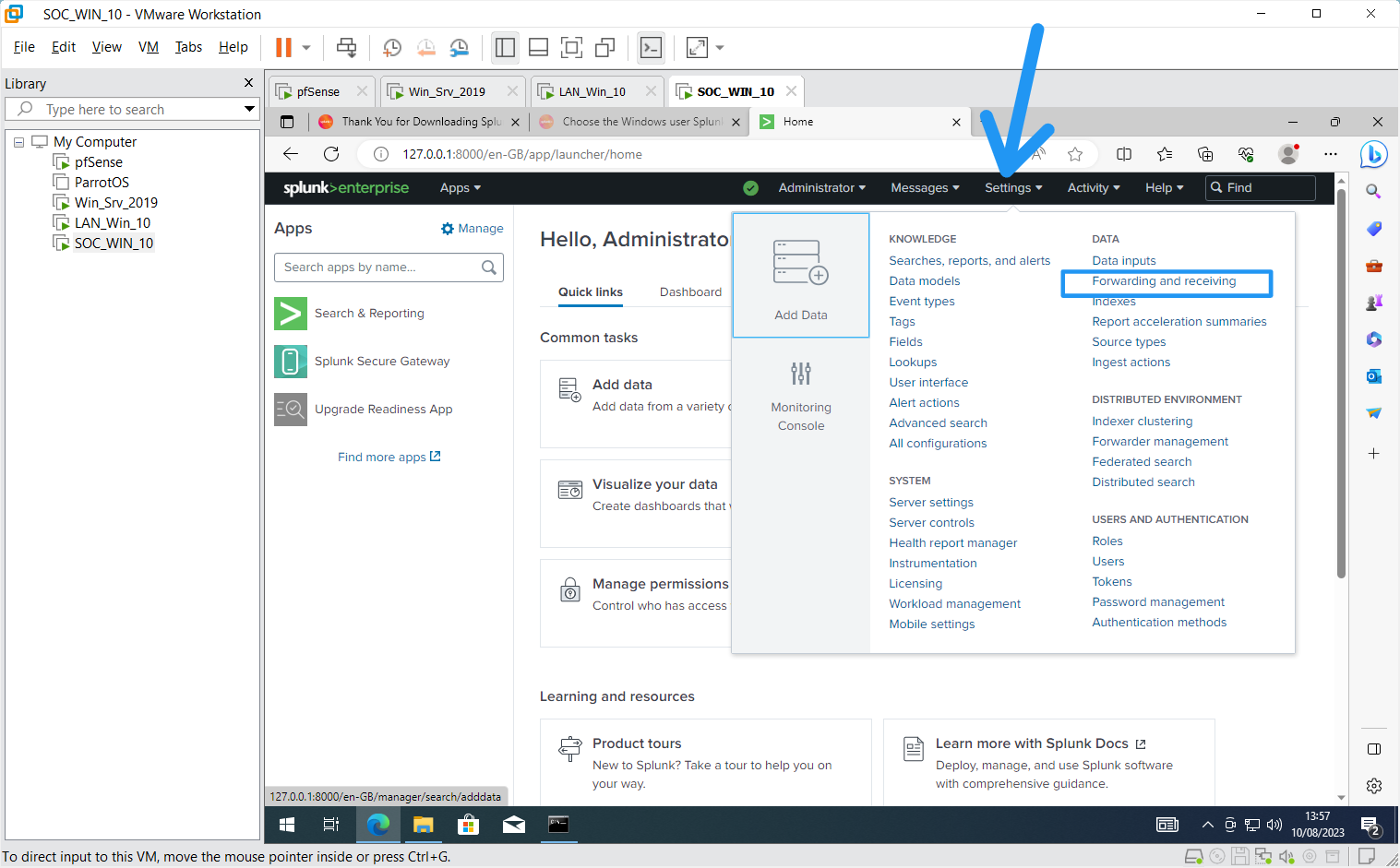Open Edge favorites list icon
This screenshot has height=868, width=1400.
coord(1165,154)
